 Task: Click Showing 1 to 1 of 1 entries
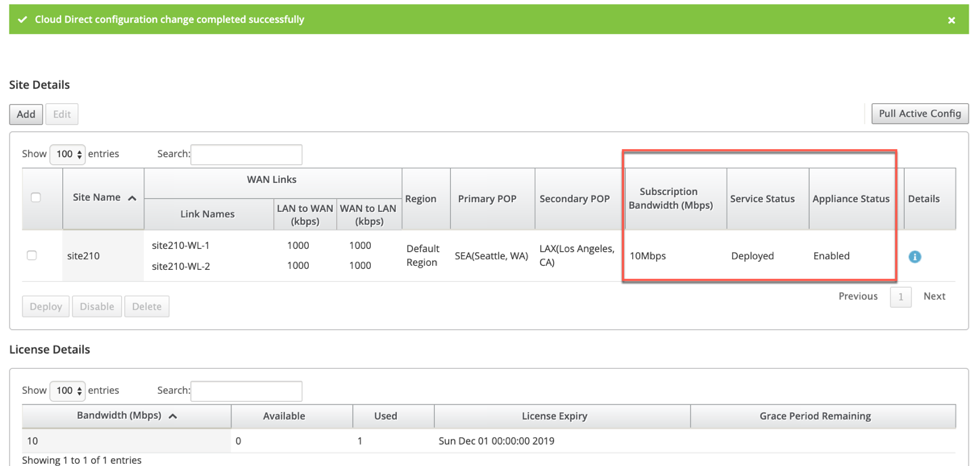(81, 460)
